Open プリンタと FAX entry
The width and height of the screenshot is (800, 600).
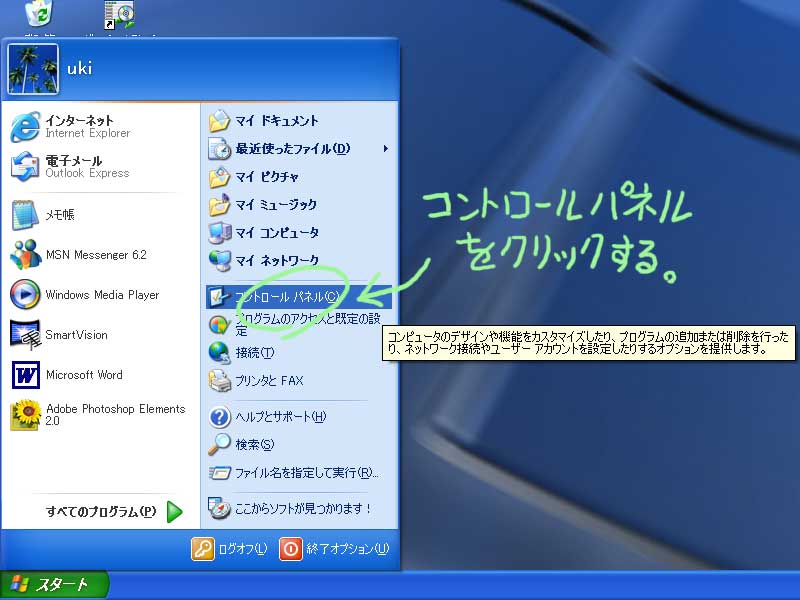point(268,381)
